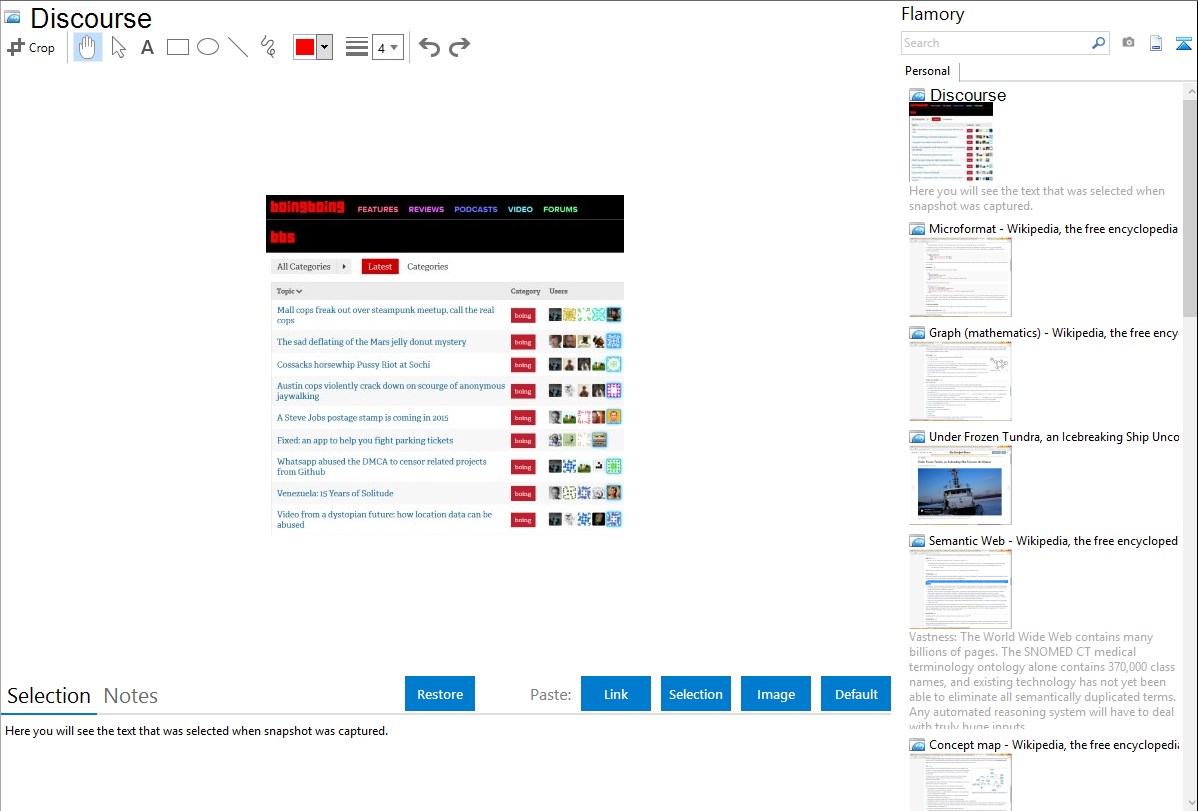Click the REVIEWS menu in snapshot
The image size is (1198, 811).
pyautogui.click(x=426, y=209)
